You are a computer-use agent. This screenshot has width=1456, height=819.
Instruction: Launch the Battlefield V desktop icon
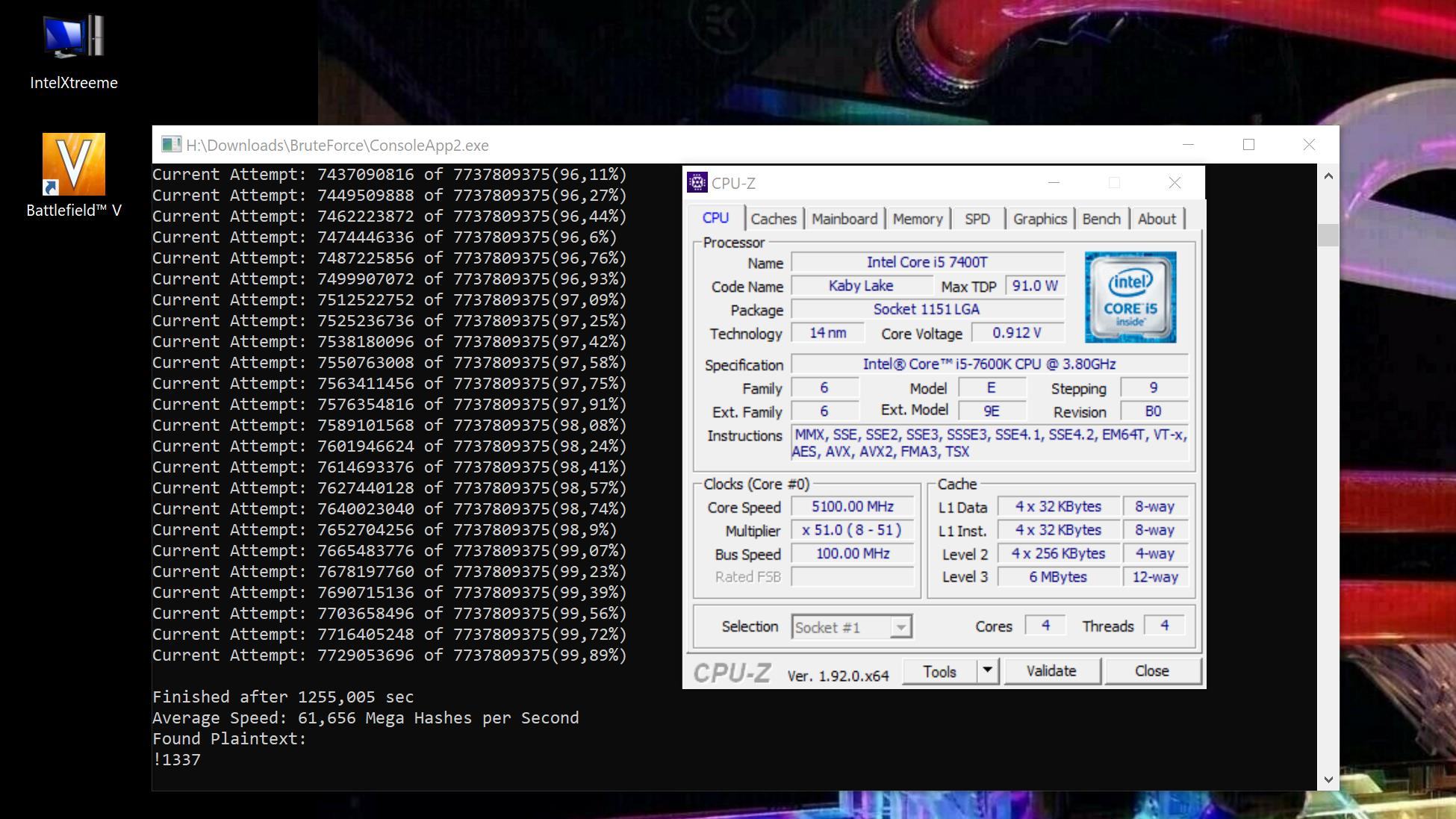(x=74, y=176)
